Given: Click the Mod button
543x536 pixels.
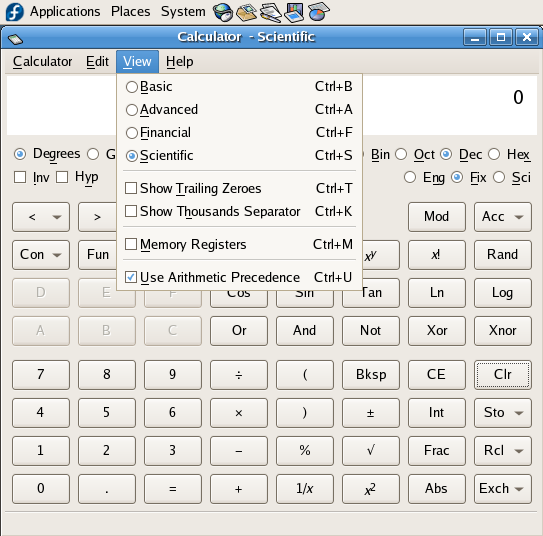Looking at the screenshot, I should 437,217.
